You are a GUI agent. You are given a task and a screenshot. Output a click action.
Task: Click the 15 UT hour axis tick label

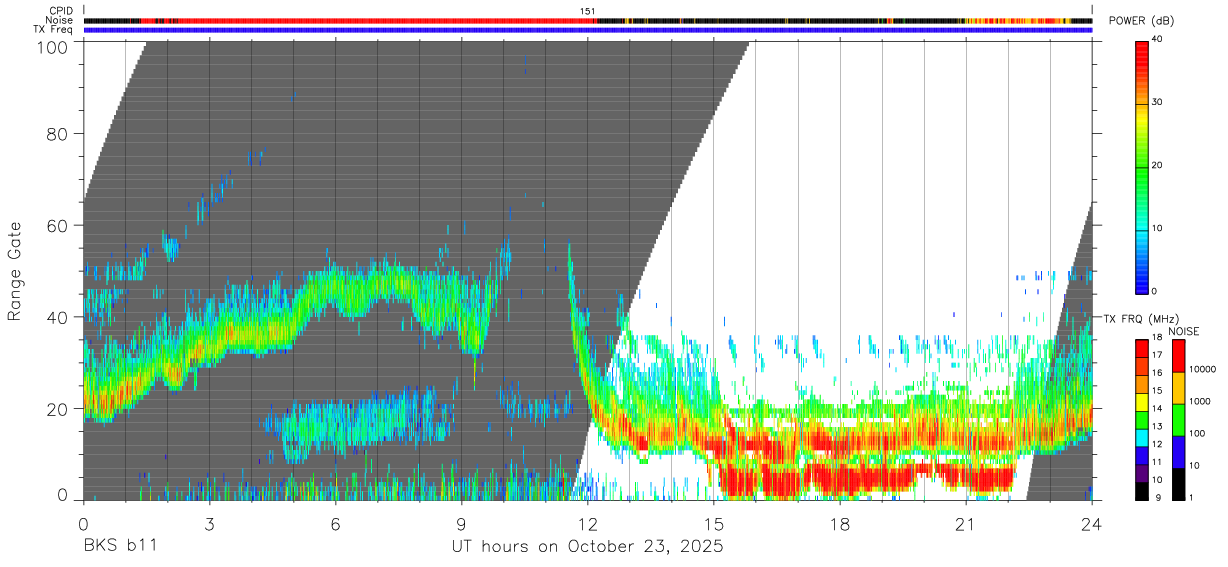tap(713, 525)
